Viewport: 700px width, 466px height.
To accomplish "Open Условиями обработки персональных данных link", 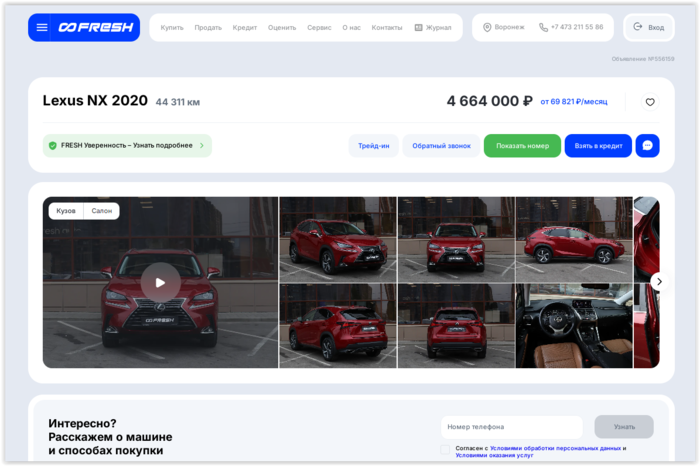I will 555,448.
